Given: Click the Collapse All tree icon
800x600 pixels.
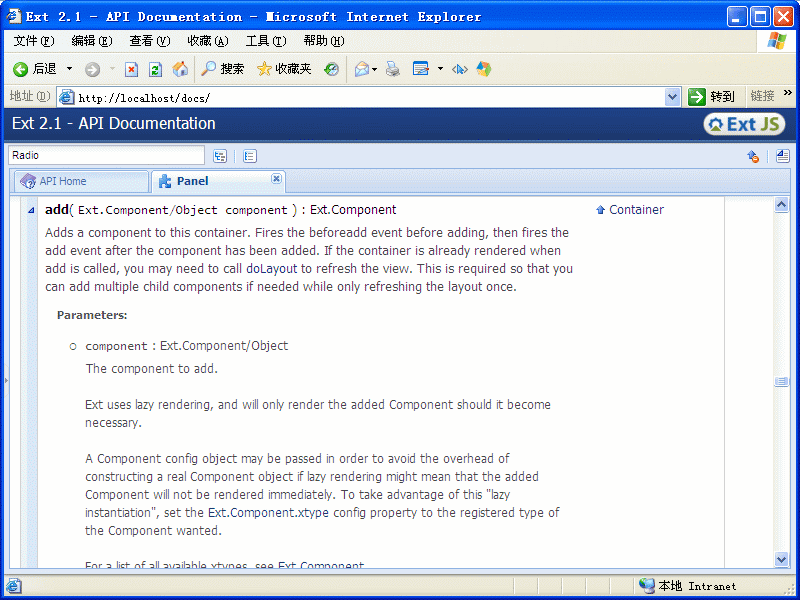Looking at the screenshot, I should [249, 156].
